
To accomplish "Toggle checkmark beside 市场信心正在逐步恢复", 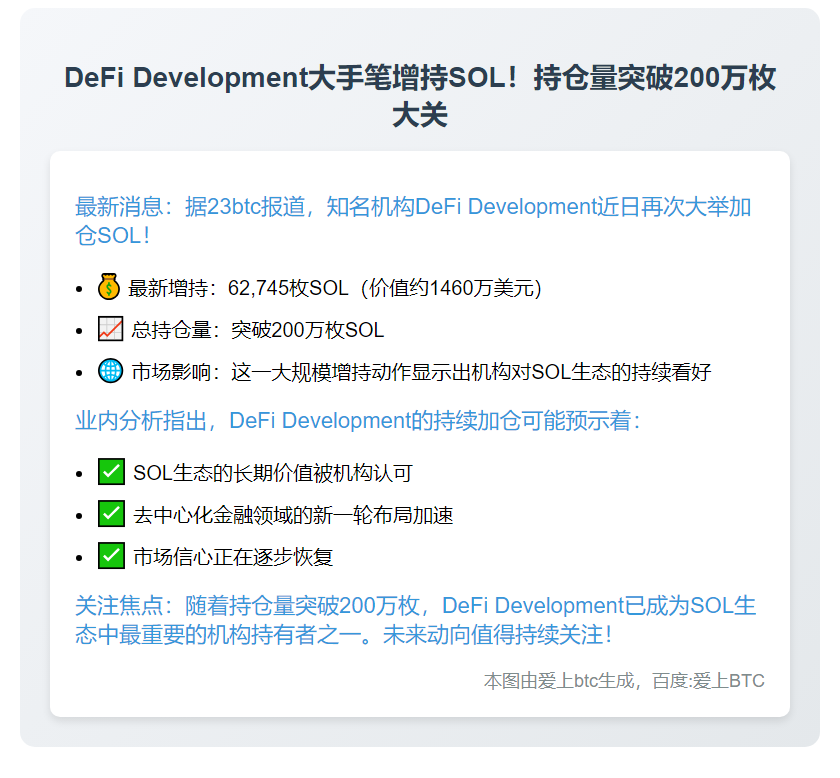I will pyautogui.click(x=110, y=556).
